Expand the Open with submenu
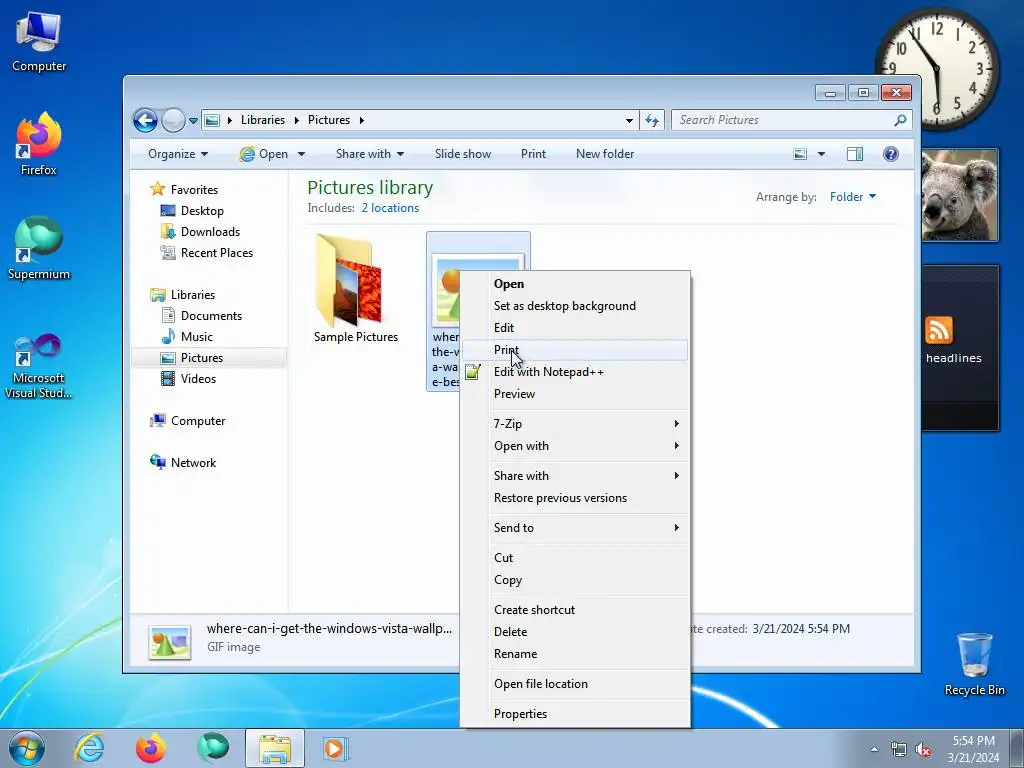The image size is (1024, 768). [x=575, y=446]
